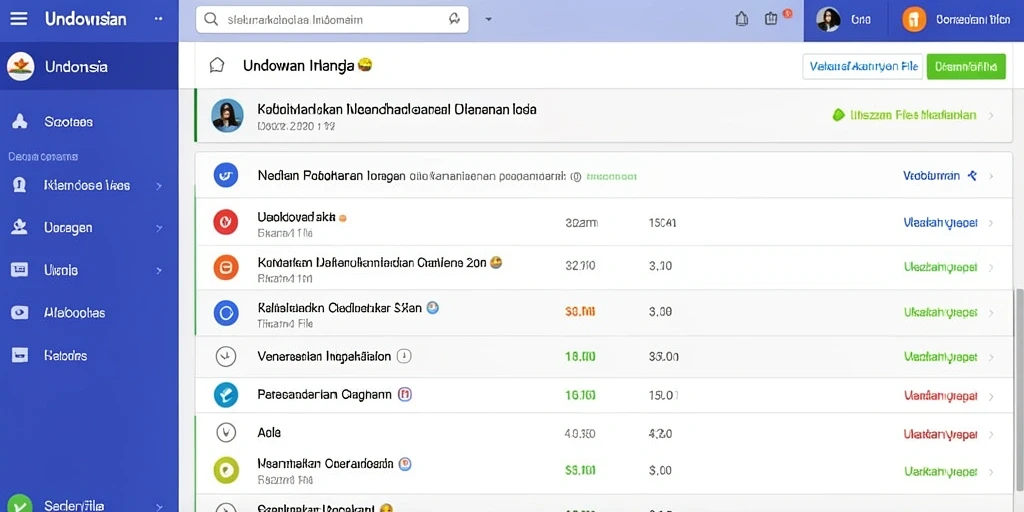This screenshot has width=1024, height=512.
Task: Click the clock icon in Veneresdan row
Action: click(x=225, y=357)
